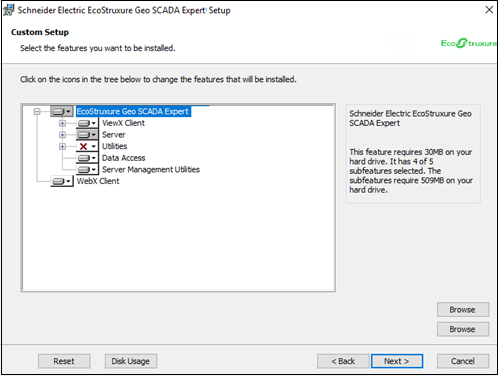The height and width of the screenshot is (376, 498).
Task: Expand the ViewX Client tree node
Action: point(62,123)
